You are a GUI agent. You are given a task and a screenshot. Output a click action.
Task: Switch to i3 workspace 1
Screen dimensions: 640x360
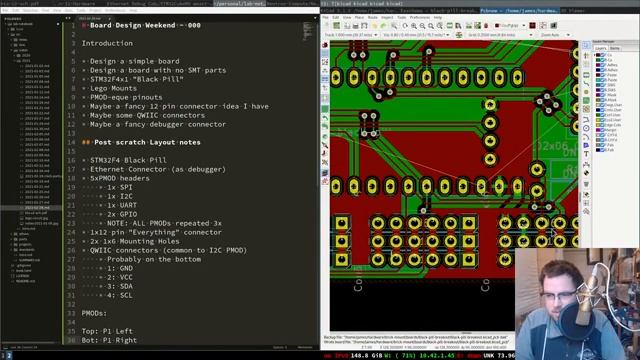[x=3, y=356]
